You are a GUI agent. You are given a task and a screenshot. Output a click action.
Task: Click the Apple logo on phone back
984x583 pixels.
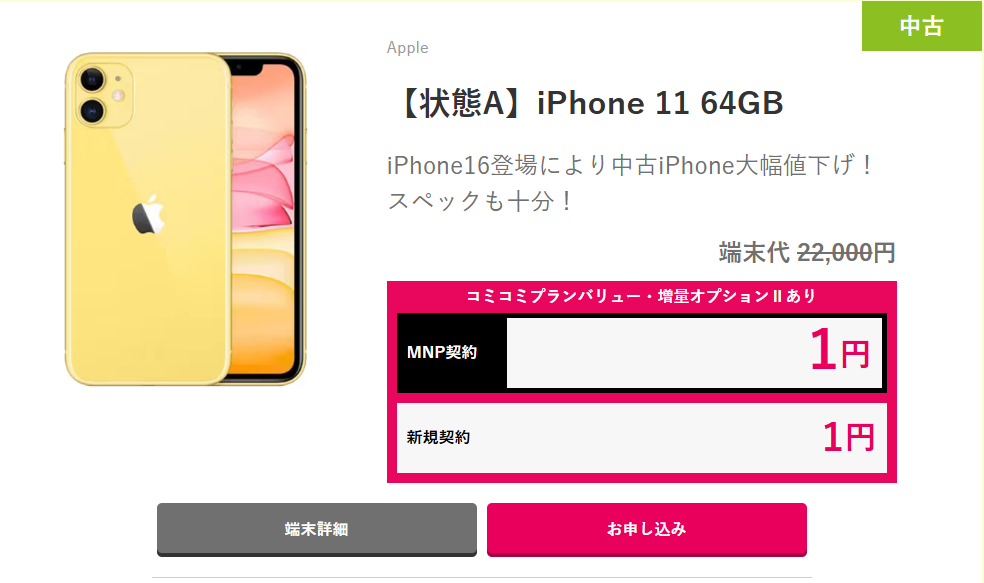point(148,215)
